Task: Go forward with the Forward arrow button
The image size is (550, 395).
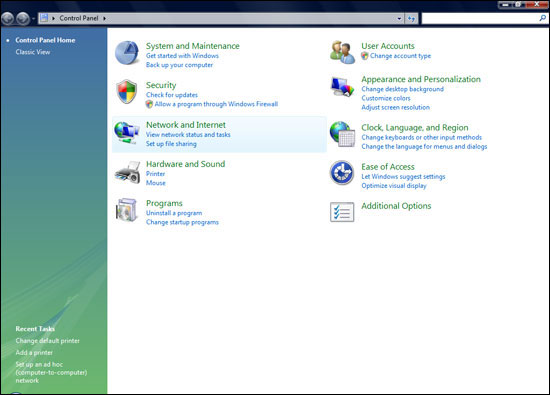Action: point(23,19)
